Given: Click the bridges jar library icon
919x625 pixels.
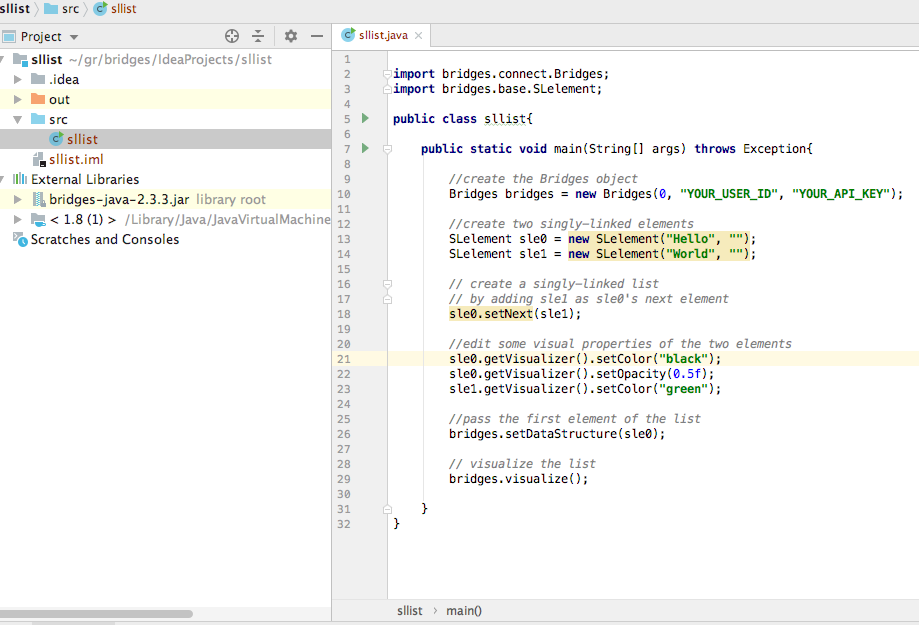Looking at the screenshot, I should coord(39,199).
